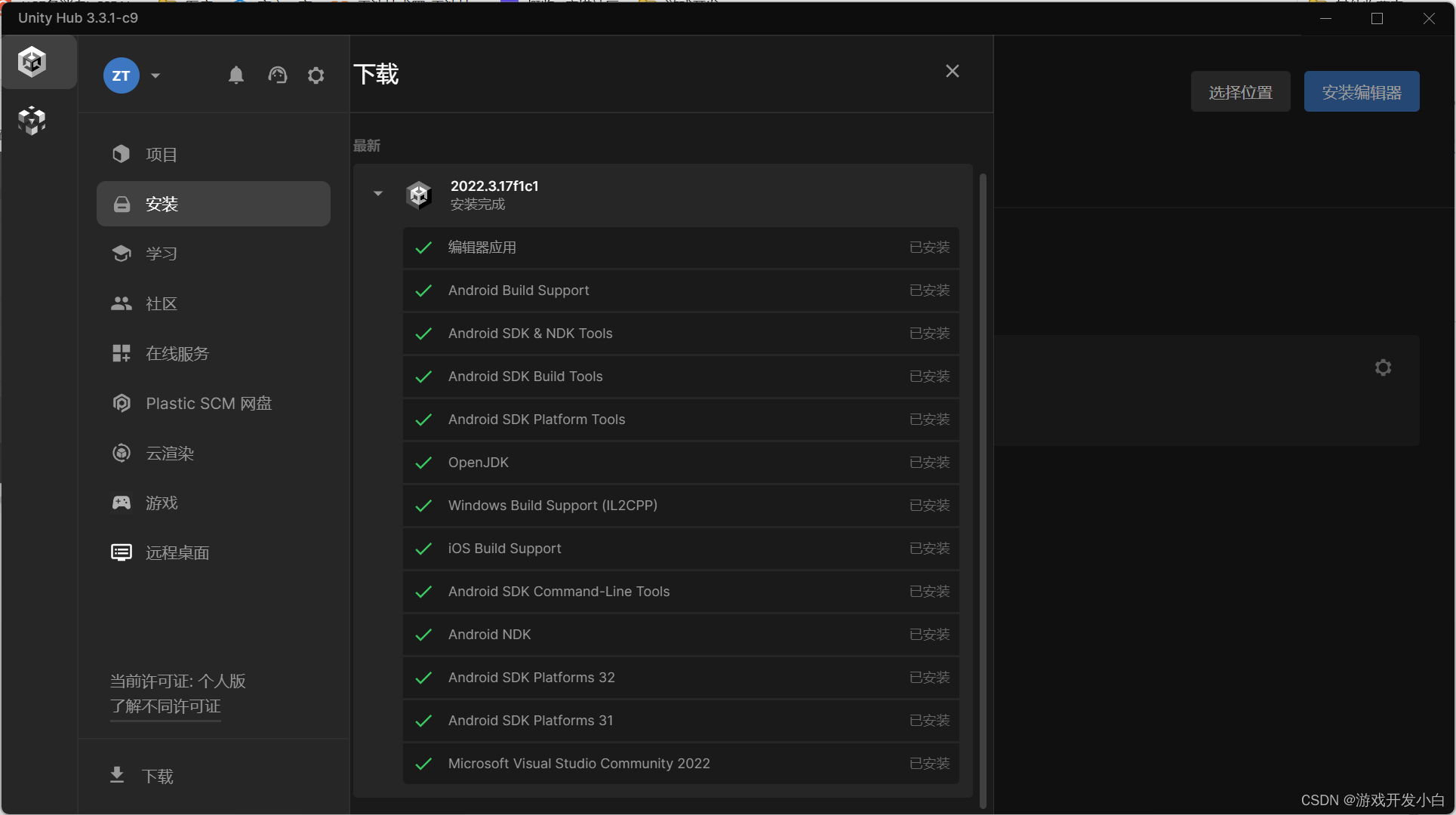
Task: Open the account dropdown arrow
Action: click(x=155, y=75)
